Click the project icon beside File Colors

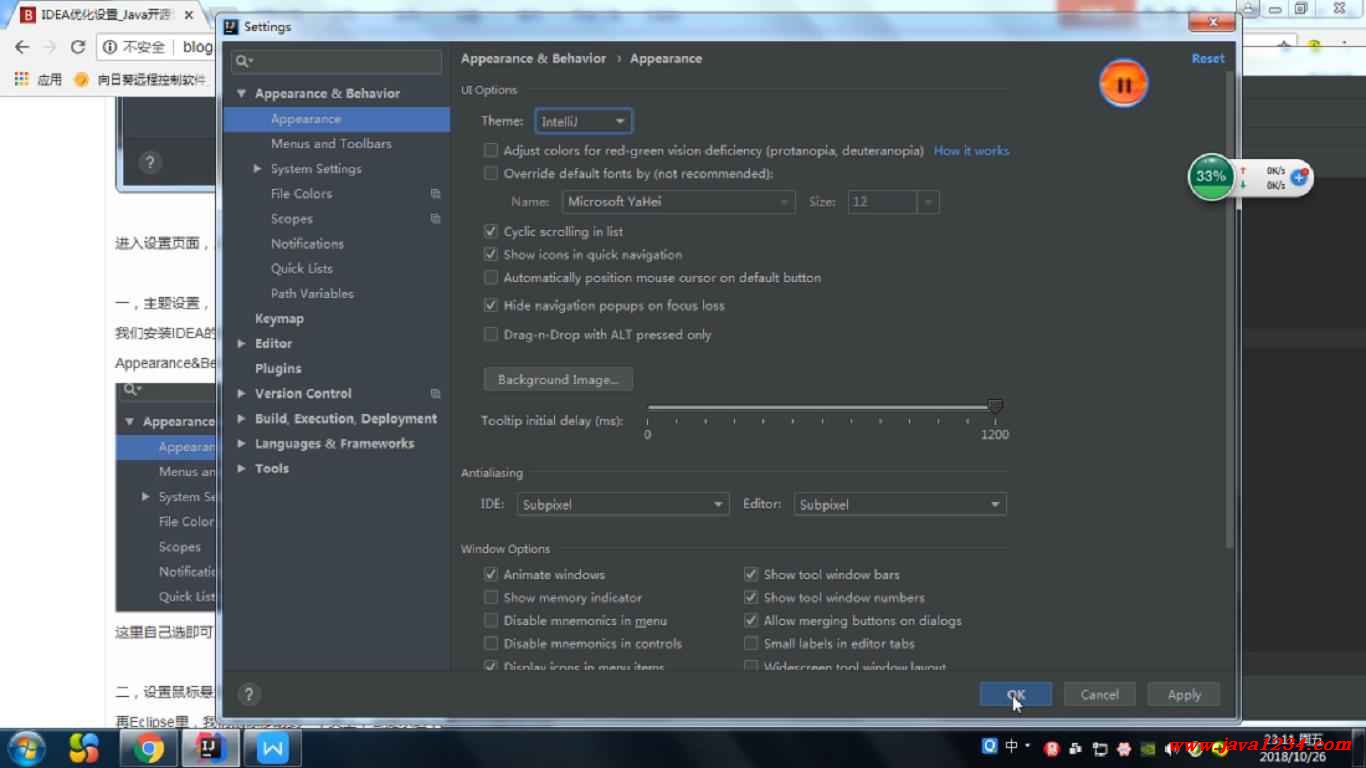pos(435,194)
